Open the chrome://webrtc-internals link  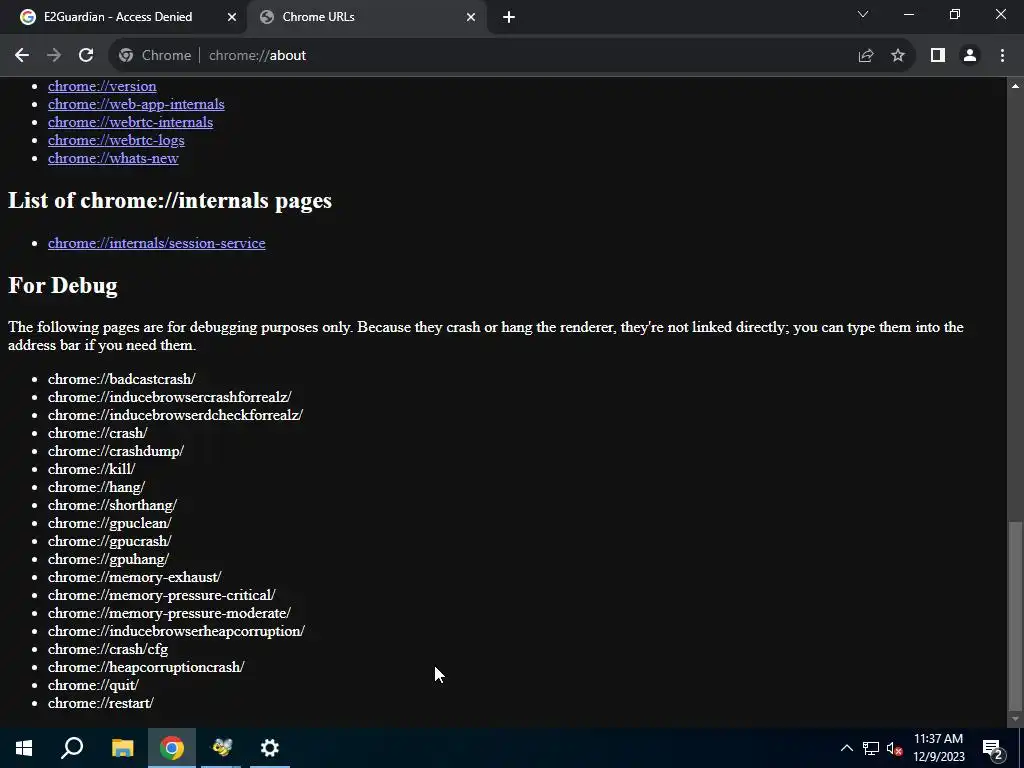click(130, 122)
